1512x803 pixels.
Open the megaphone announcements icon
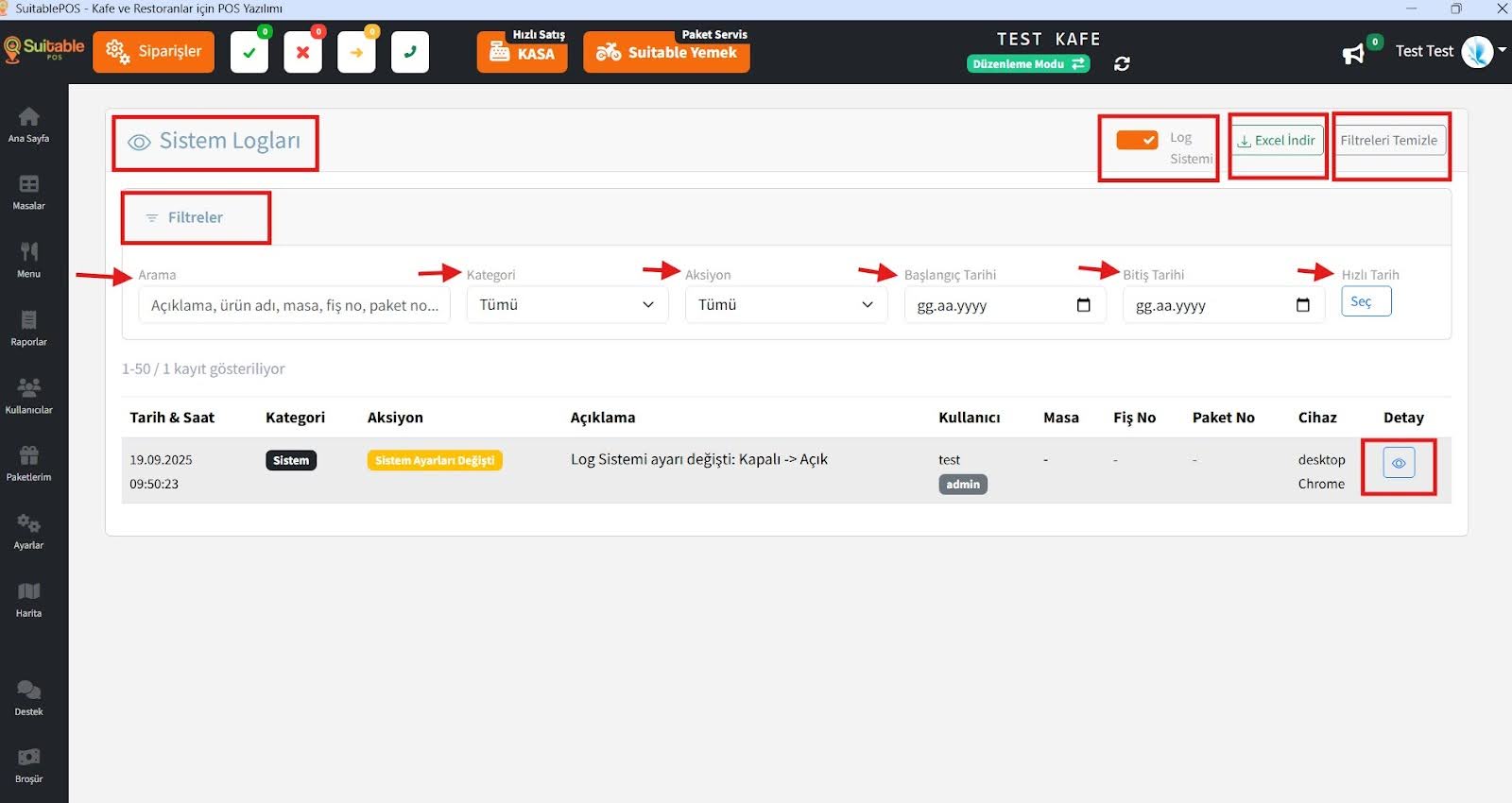click(1353, 53)
